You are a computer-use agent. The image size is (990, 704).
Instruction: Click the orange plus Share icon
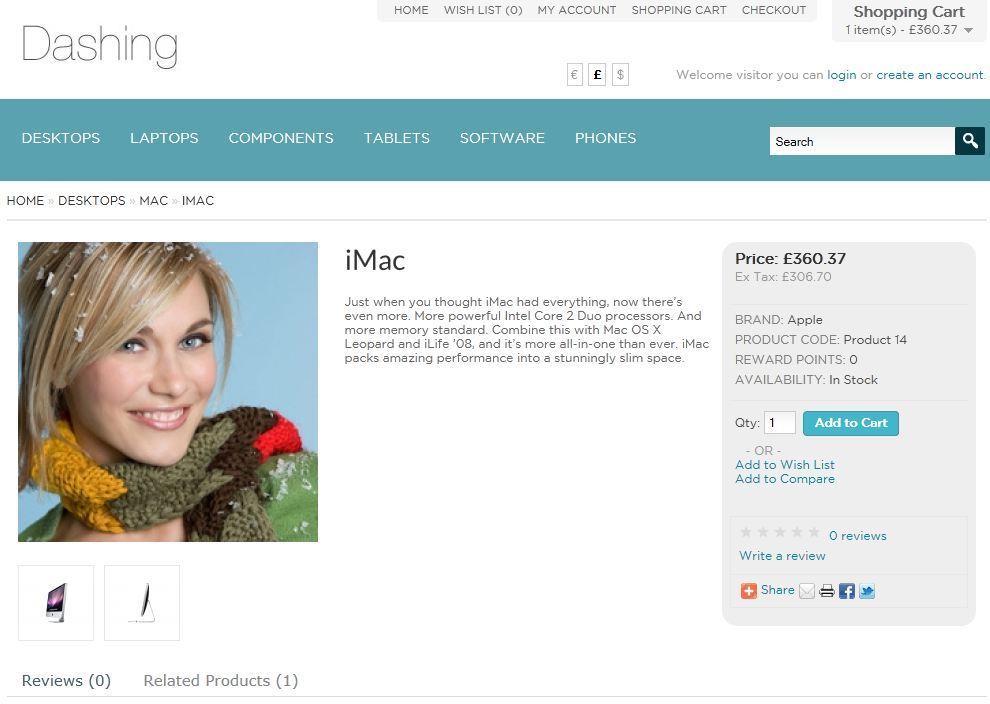point(749,591)
